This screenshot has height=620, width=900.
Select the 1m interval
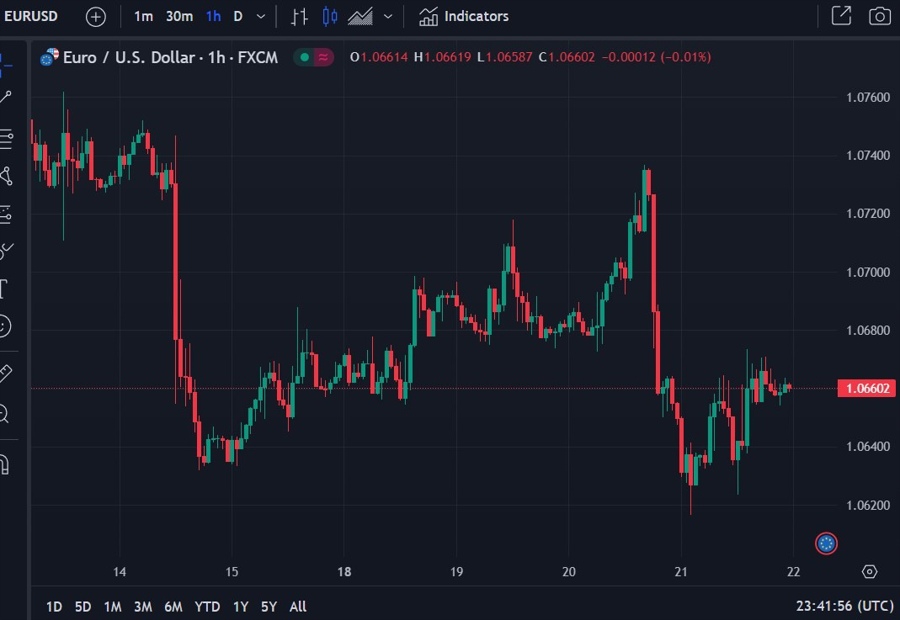click(x=144, y=16)
